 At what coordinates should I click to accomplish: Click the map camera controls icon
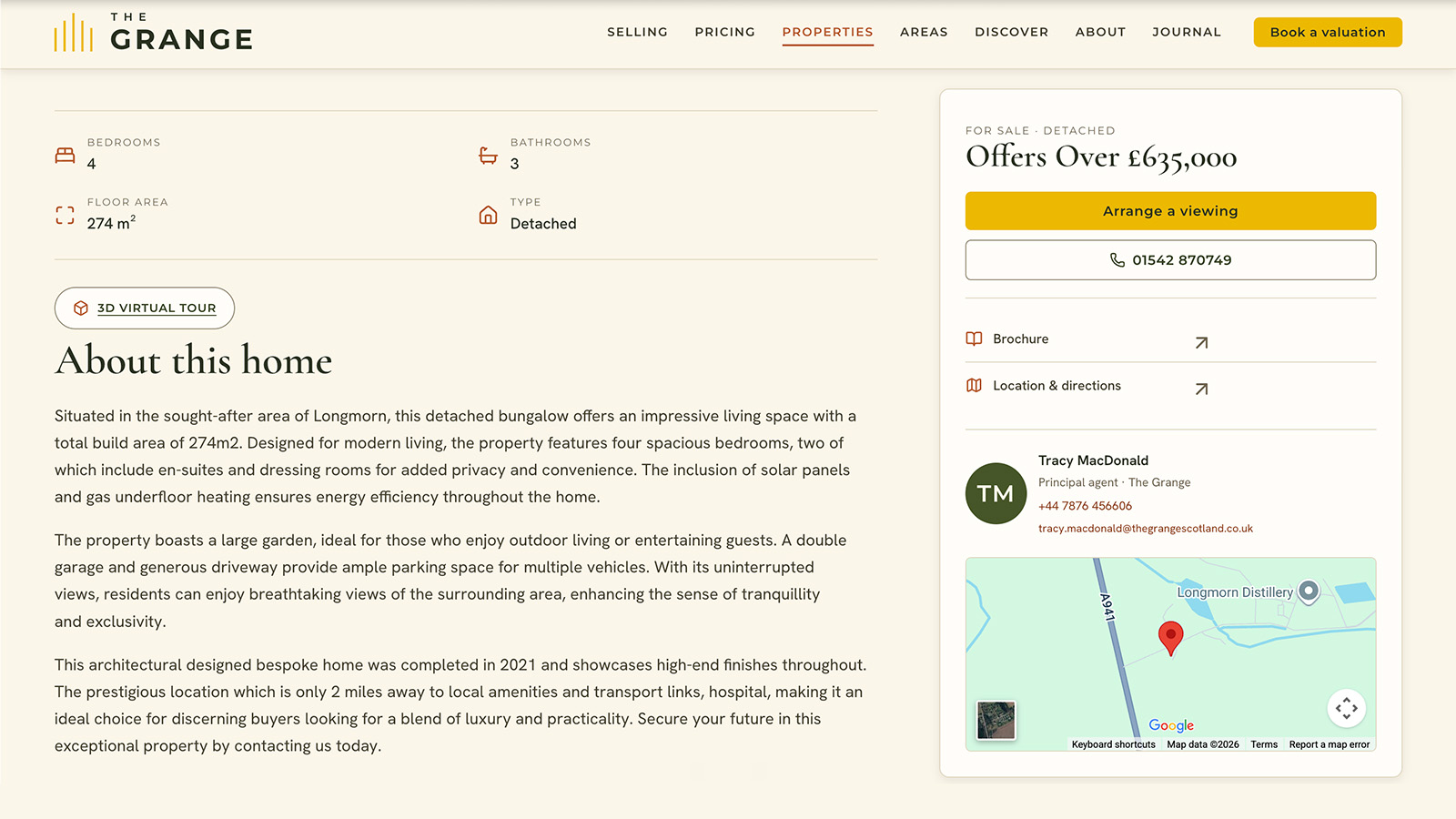click(1347, 708)
